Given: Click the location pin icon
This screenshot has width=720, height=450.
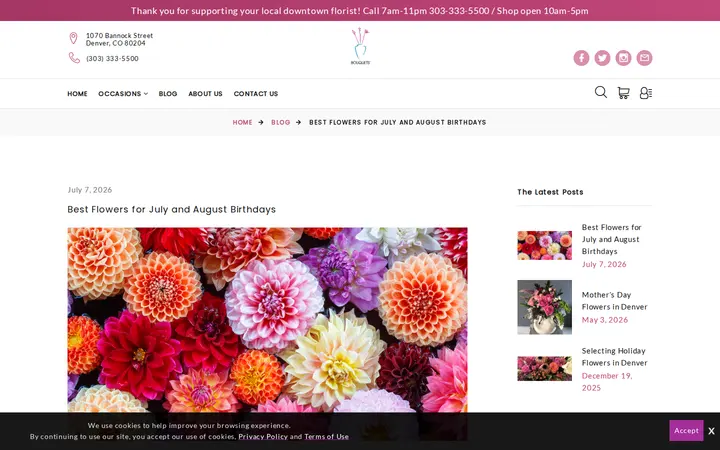Looking at the screenshot, I should tap(73, 38).
